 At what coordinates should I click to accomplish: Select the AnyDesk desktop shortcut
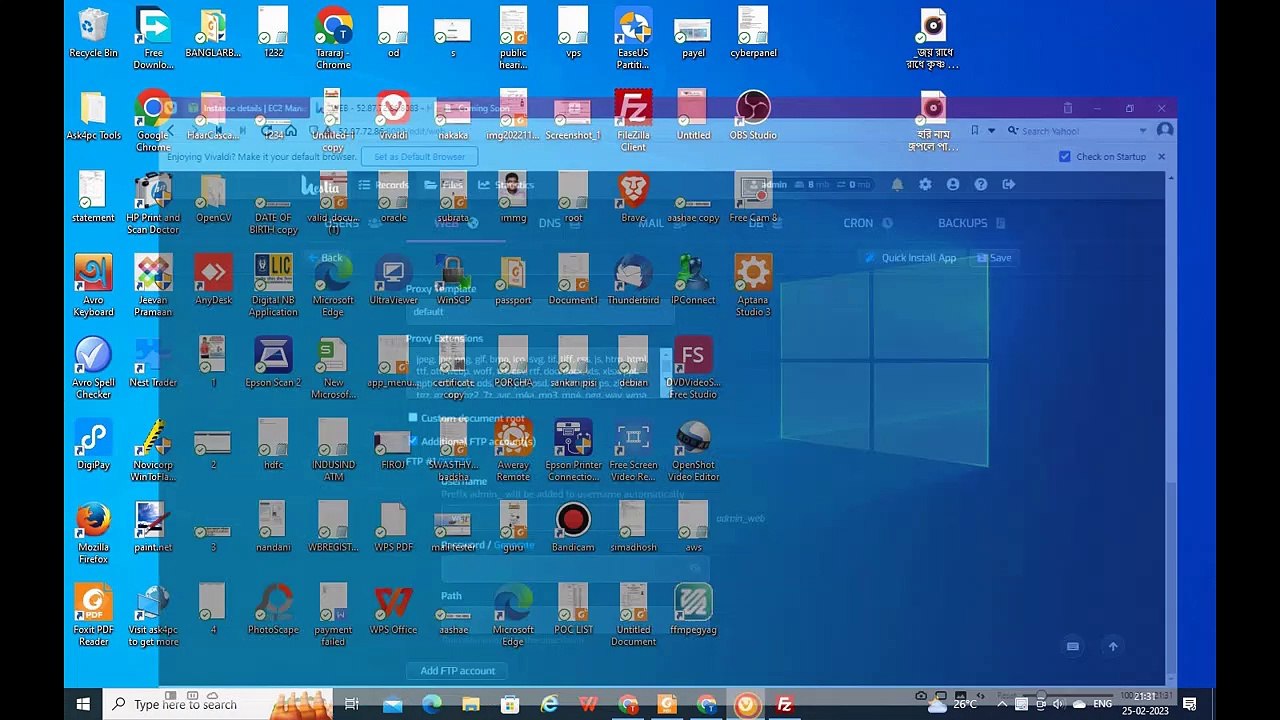tap(213, 280)
